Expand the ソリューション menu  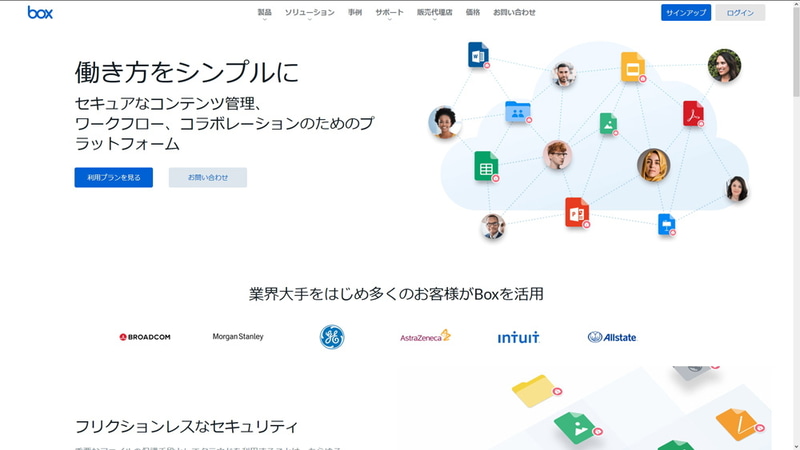(x=310, y=13)
